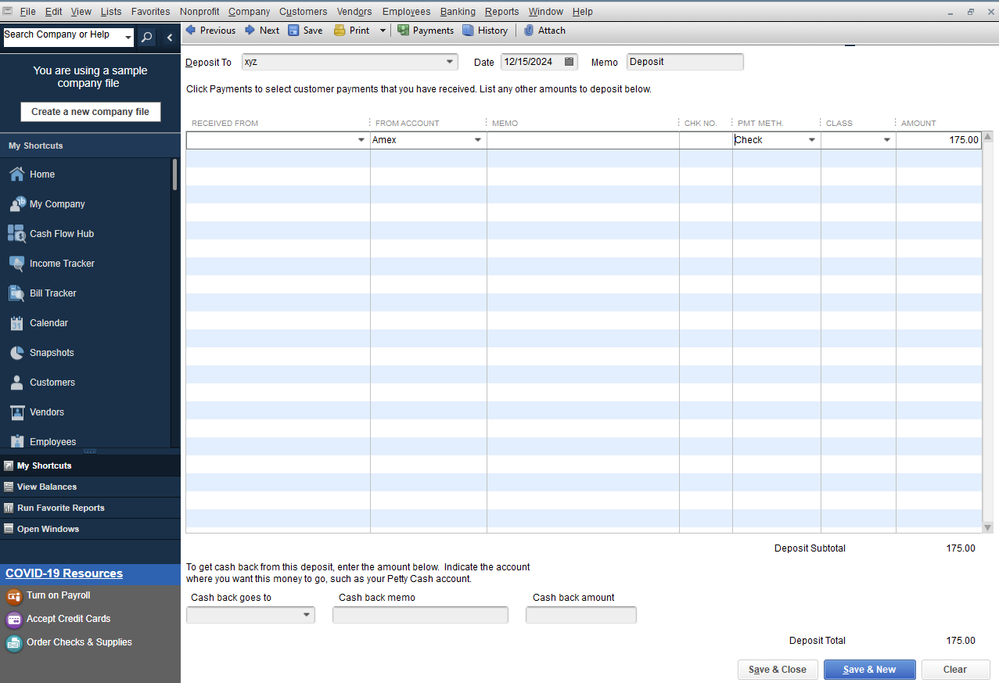This screenshot has height=683, width=999.
Task: Click the Save & New button
Action: (x=869, y=670)
